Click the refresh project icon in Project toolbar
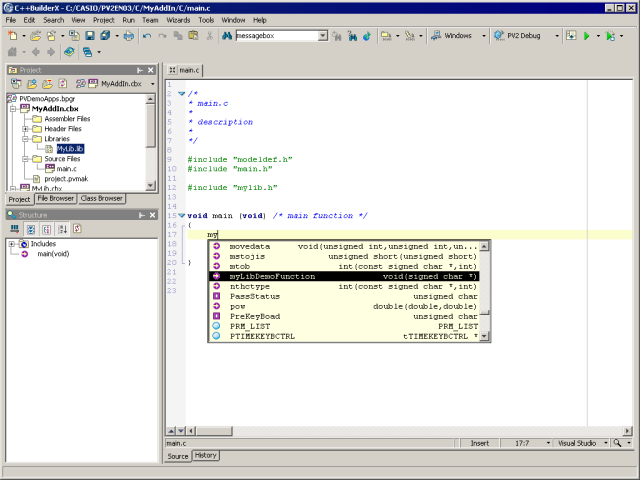This screenshot has width=640, height=480. 62,84
